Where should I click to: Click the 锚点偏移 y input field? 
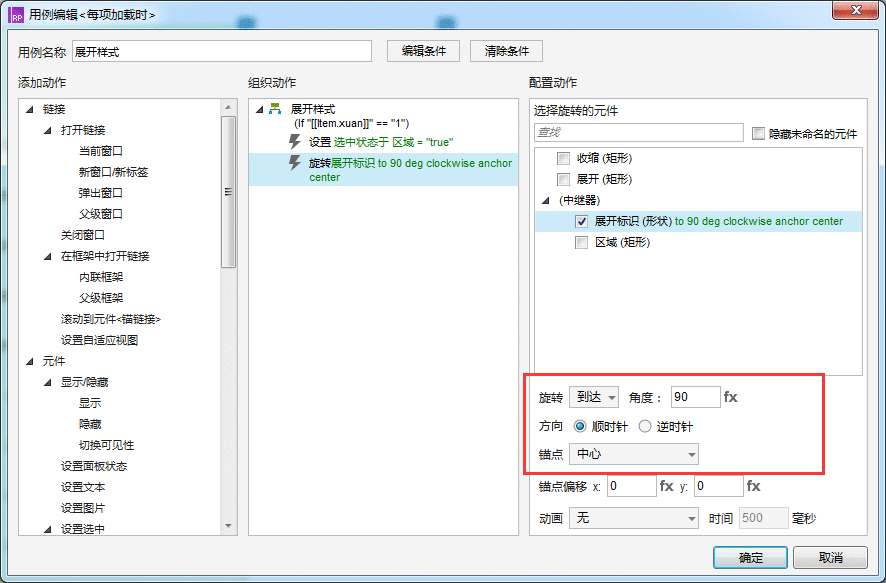pos(719,486)
